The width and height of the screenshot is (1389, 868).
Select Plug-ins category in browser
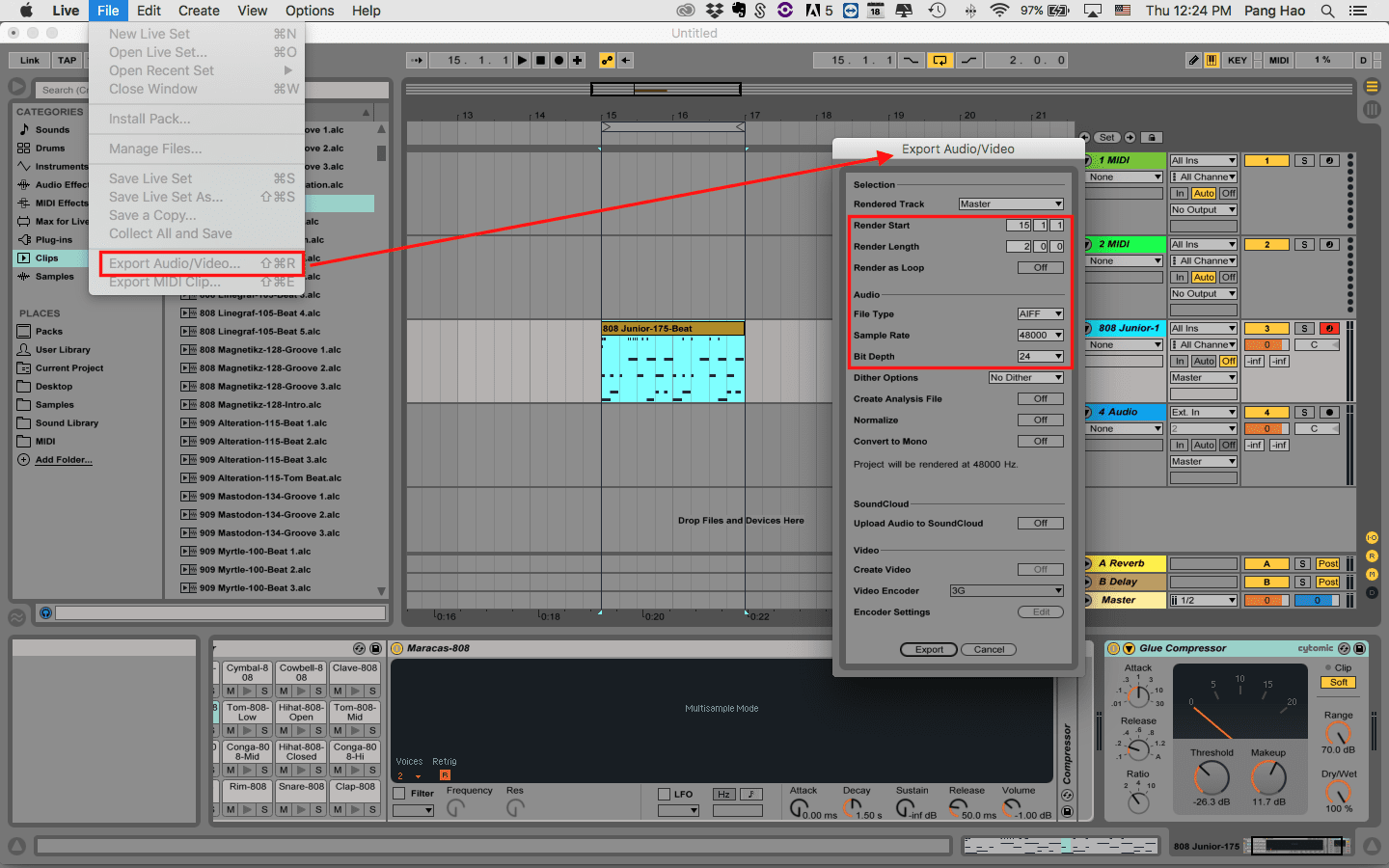[53, 239]
